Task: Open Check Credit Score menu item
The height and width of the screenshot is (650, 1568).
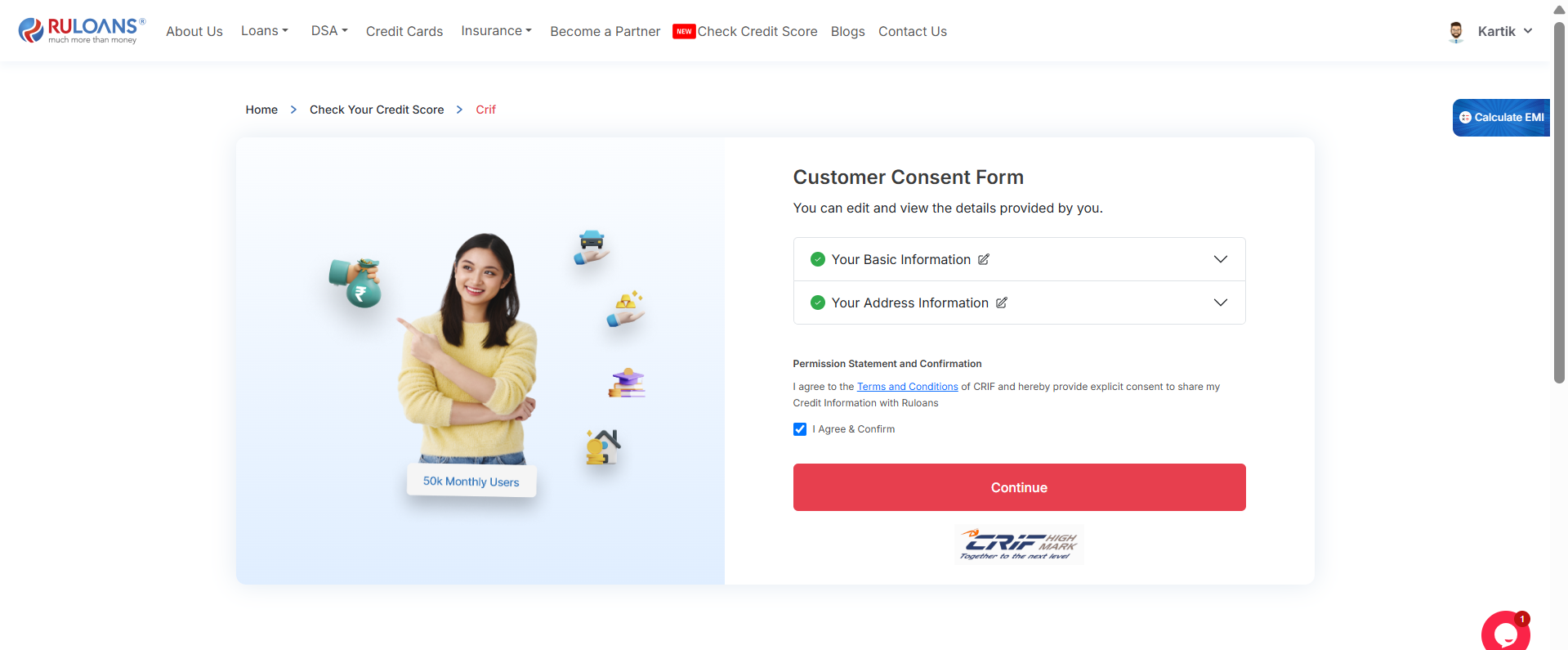Action: [x=757, y=31]
